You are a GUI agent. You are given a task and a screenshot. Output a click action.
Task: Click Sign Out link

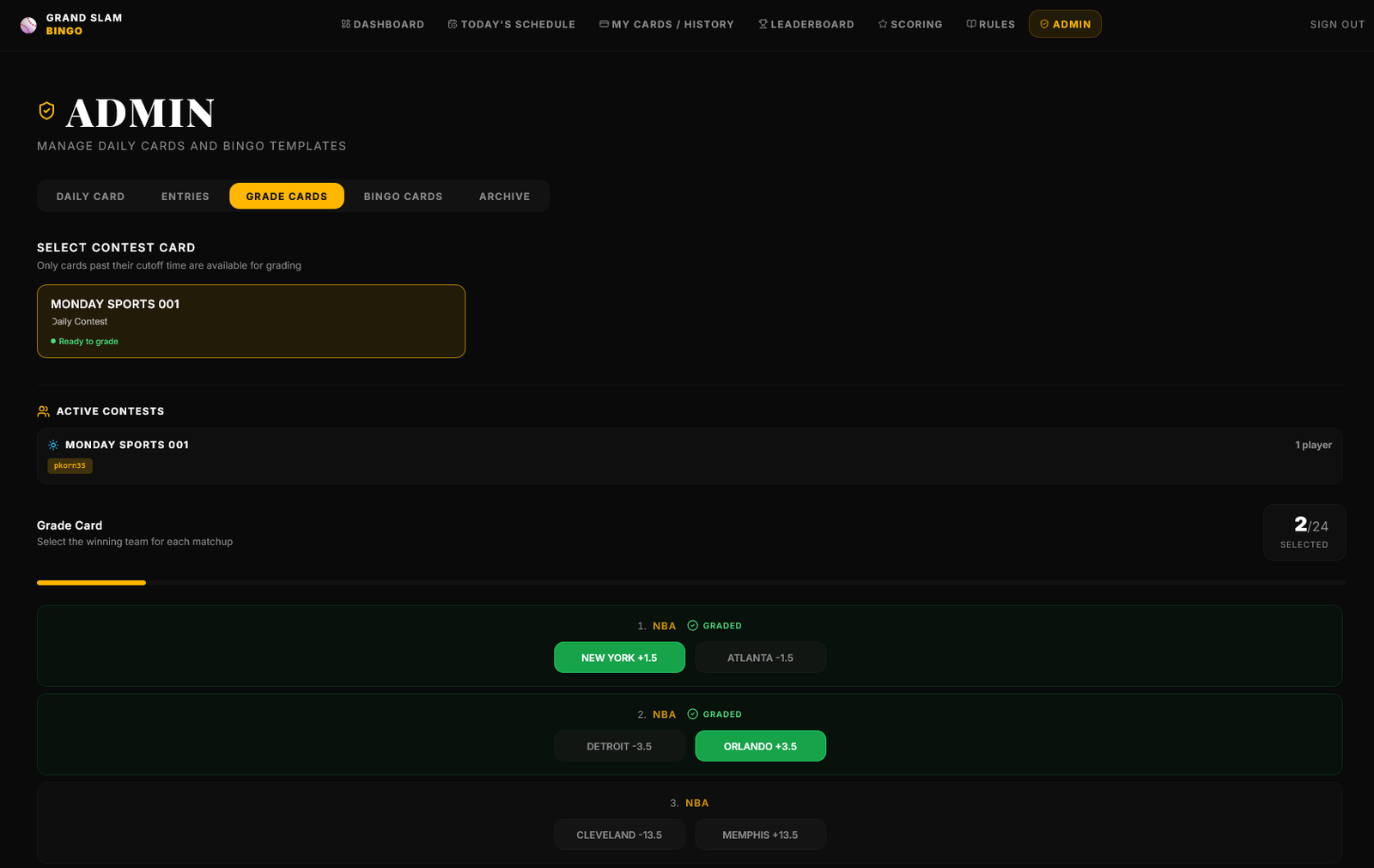[1336, 25]
